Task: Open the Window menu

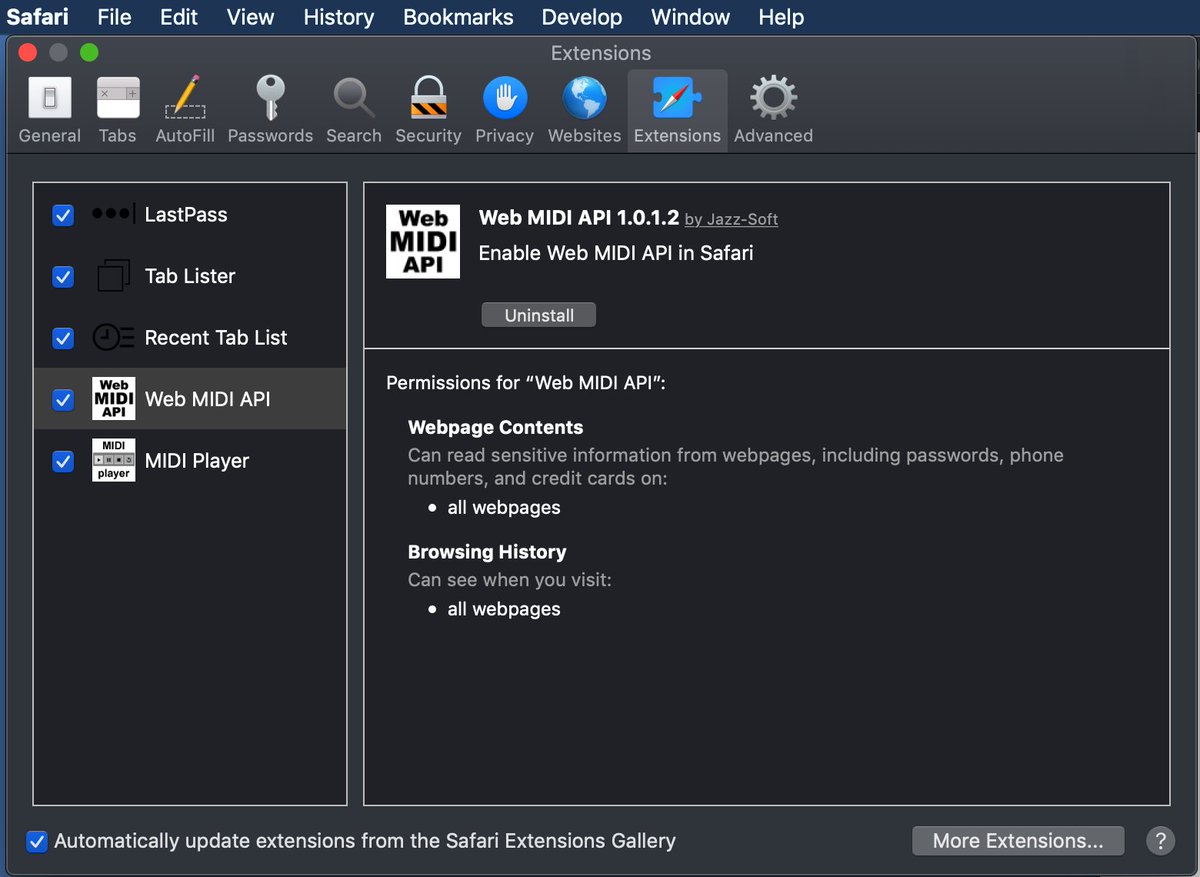Action: 690,17
